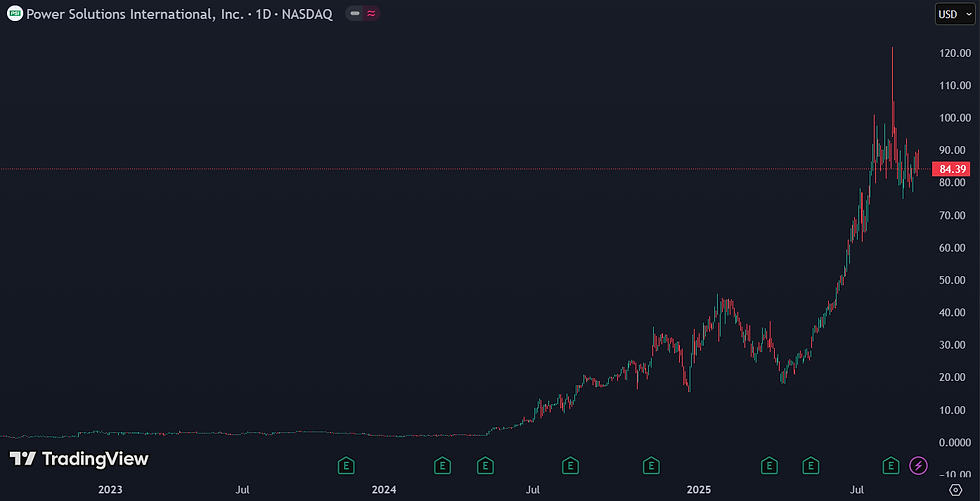Click the 60.00 price axis label

click(x=953, y=248)
